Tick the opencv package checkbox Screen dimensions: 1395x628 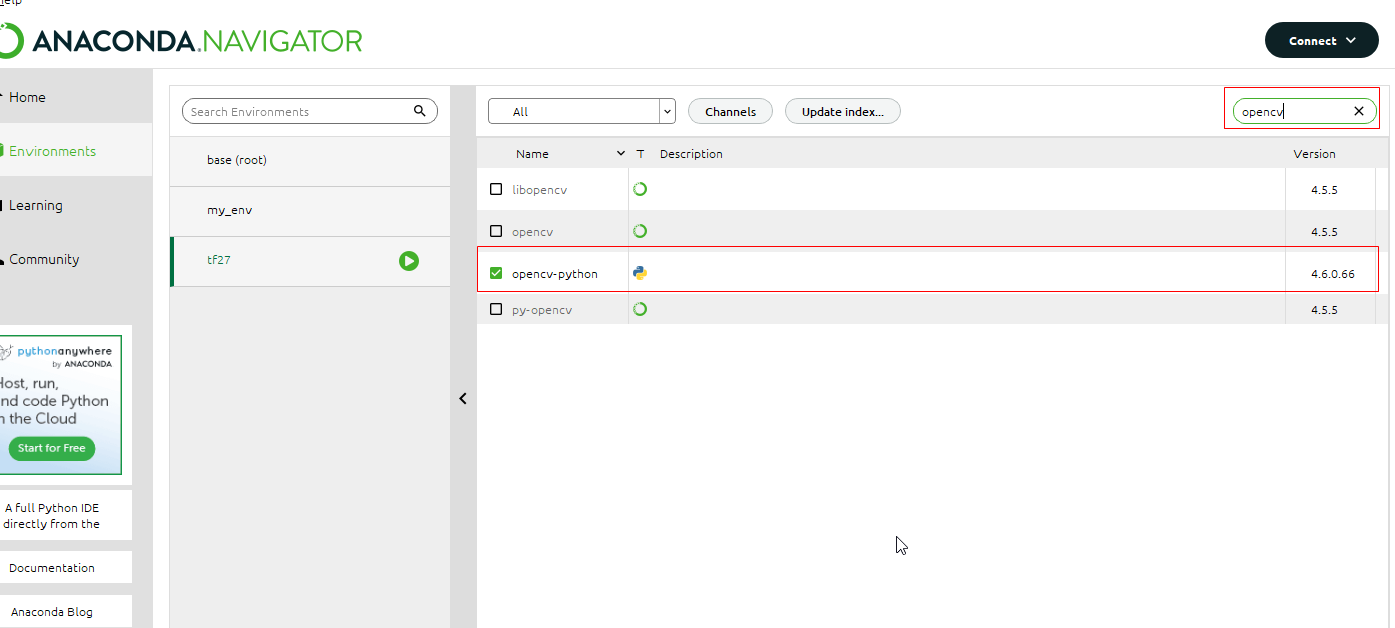[496, 231]
